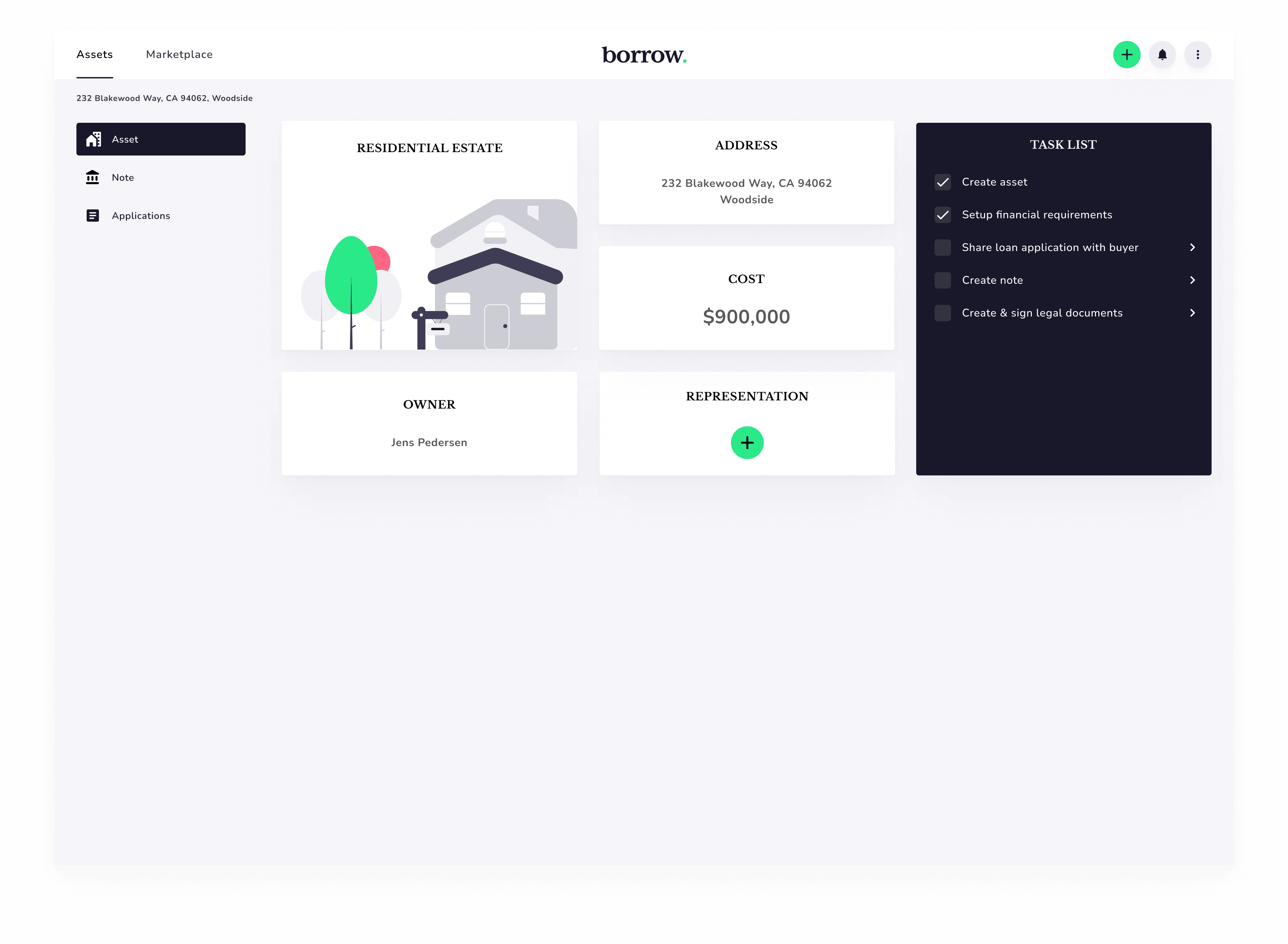Expand the Create note task chevron
The width and height of the screenshot is (1288, 944).
click(1192, 281)
